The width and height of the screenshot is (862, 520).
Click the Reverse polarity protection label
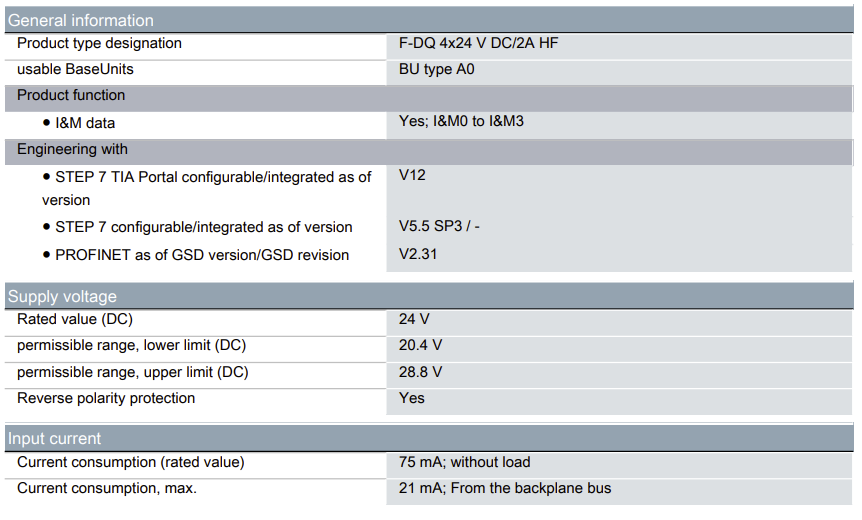tap(106, 398)
